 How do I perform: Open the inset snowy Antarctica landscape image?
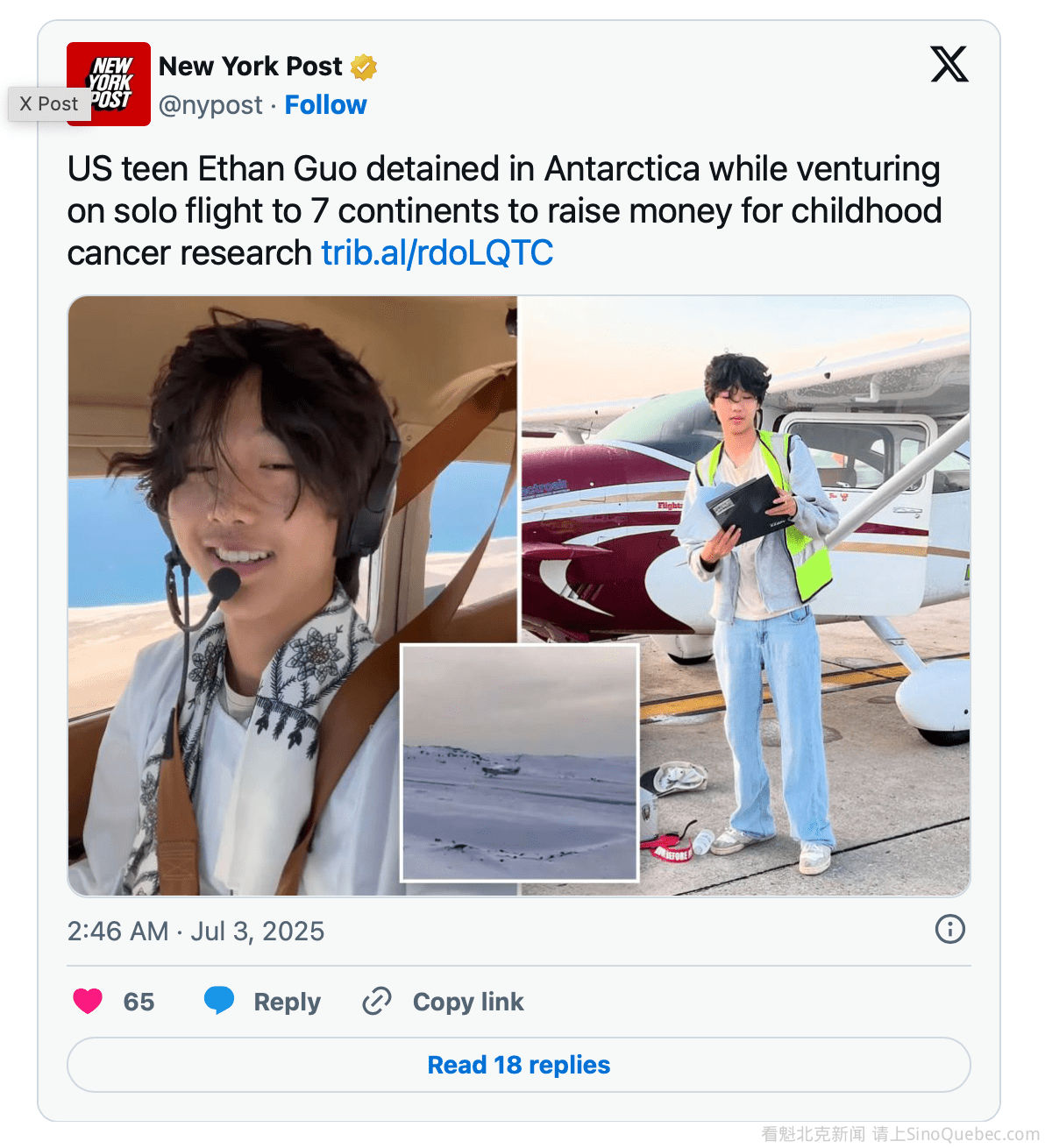tap(520, 762)
